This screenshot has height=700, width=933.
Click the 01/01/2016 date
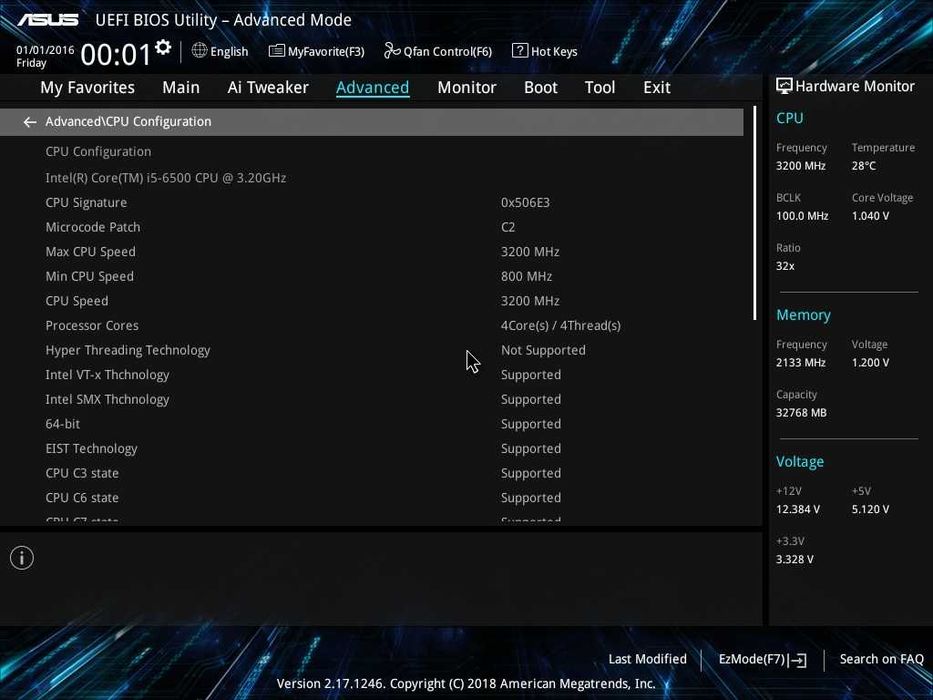click(45, 50)
